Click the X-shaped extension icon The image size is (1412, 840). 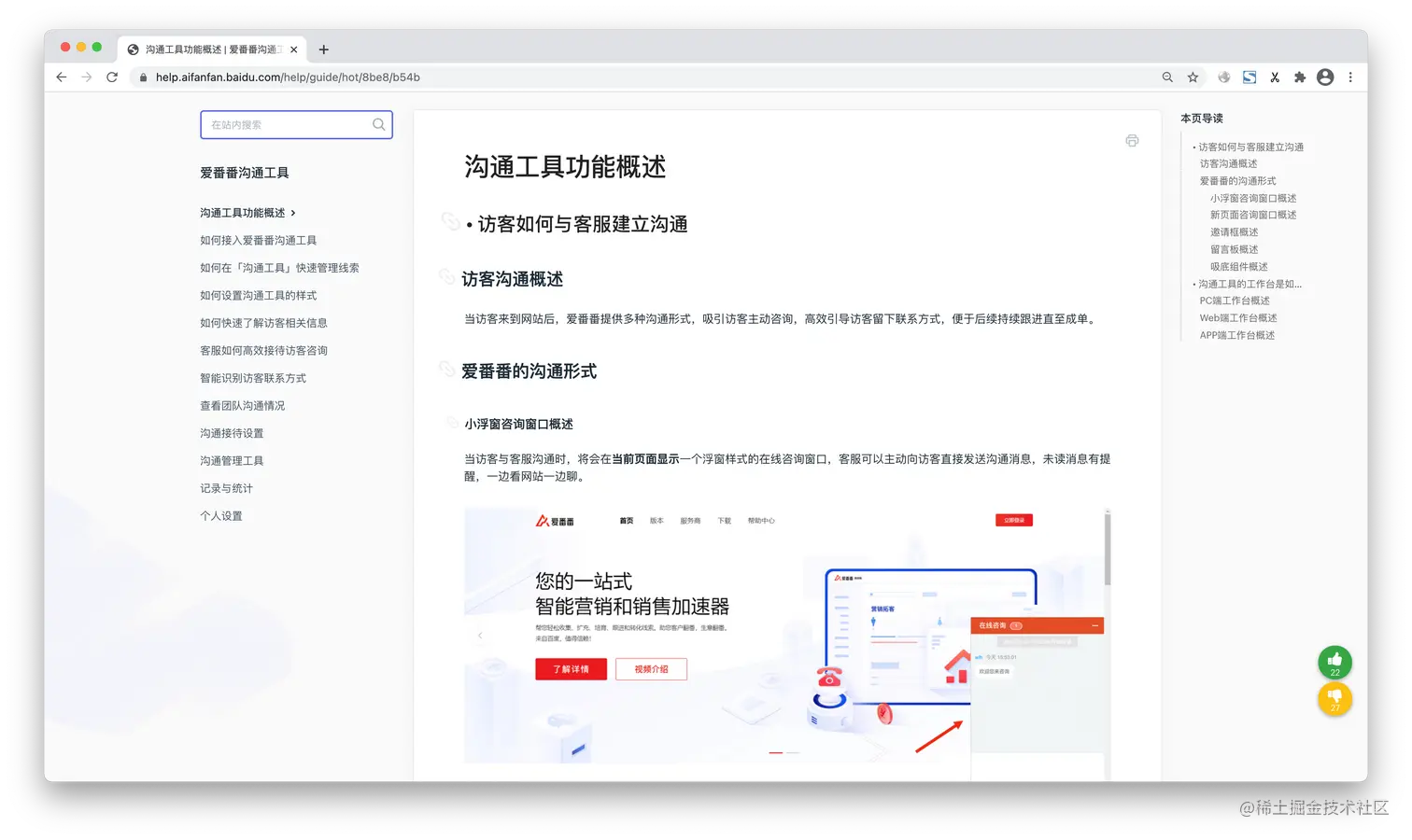click(1275, 77)
